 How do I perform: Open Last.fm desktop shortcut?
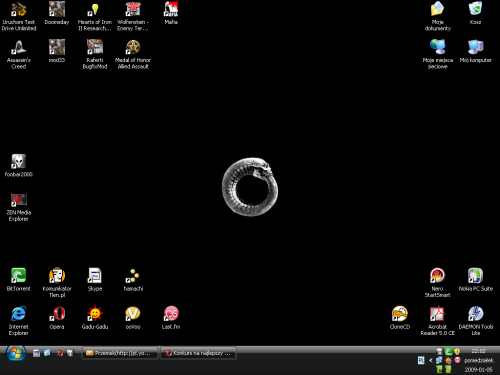pos(171,318)
